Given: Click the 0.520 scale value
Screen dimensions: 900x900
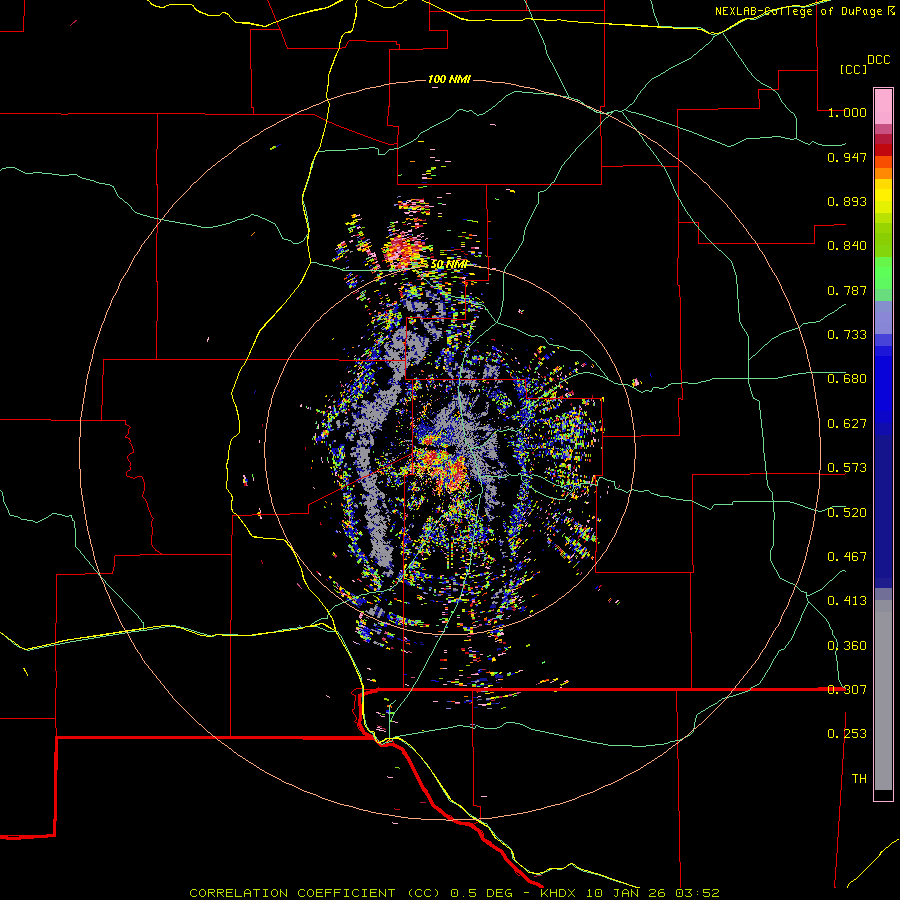Looking at the screenshot, I should point(847,513).
